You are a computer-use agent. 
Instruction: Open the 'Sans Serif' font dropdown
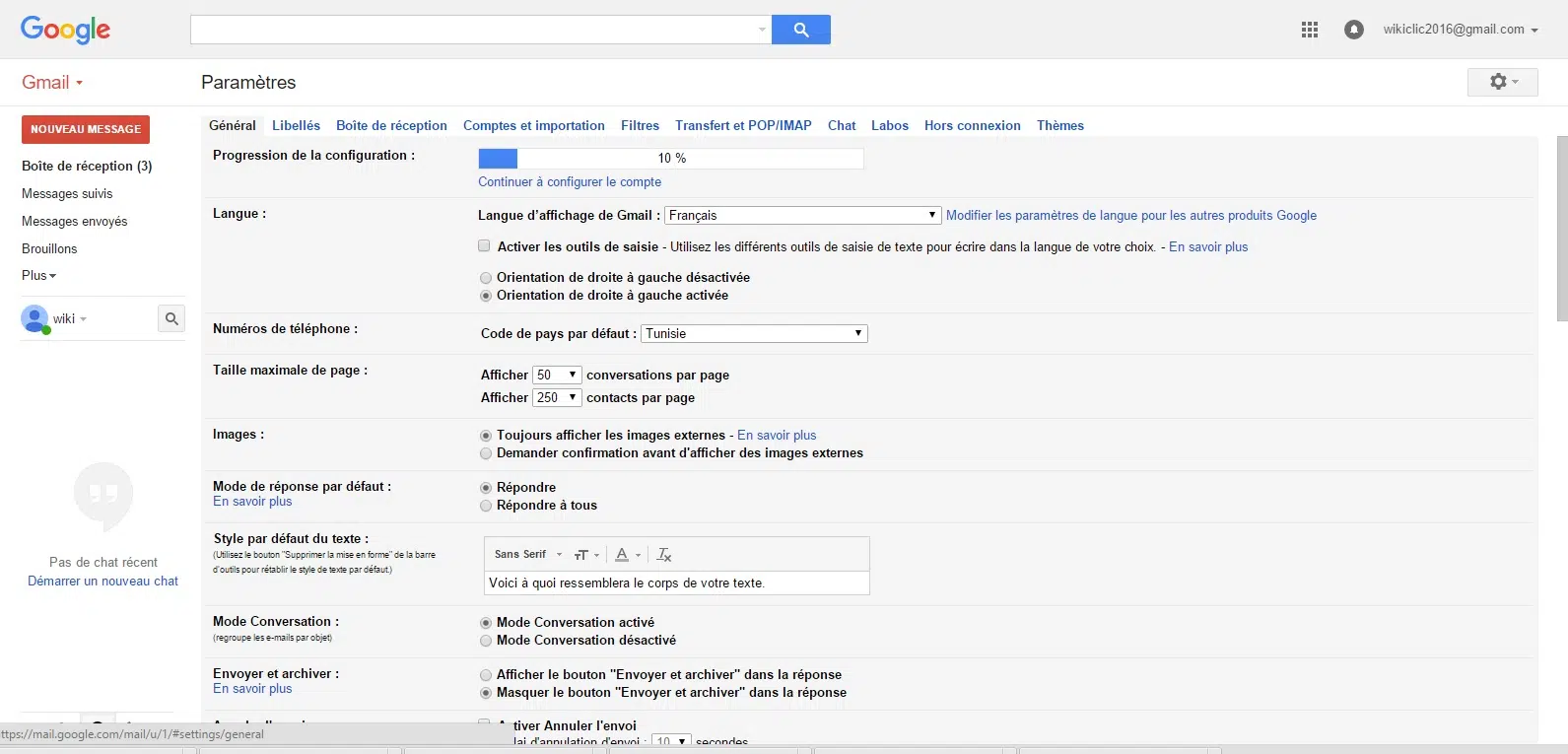528,555
